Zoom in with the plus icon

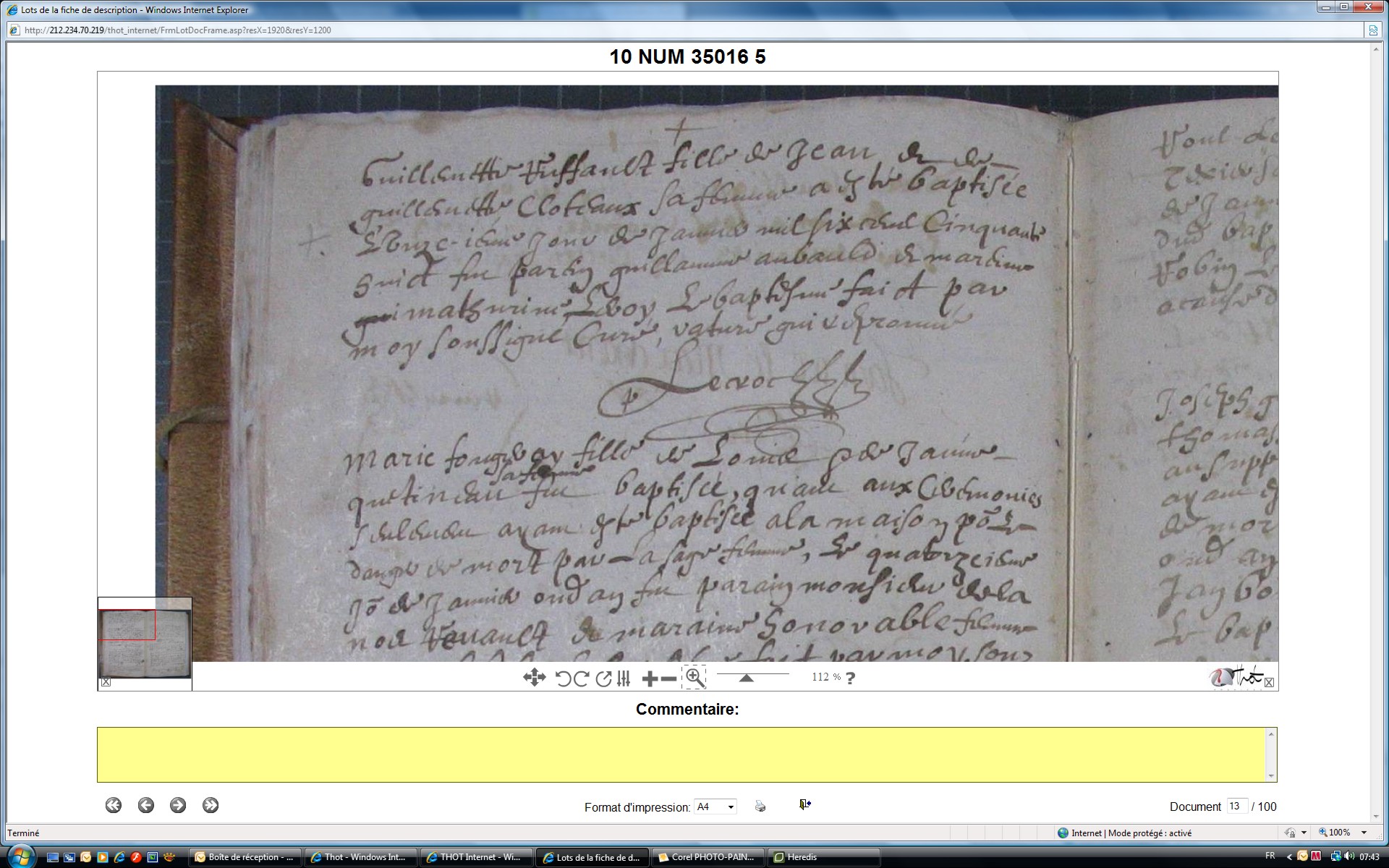(650, 678)
